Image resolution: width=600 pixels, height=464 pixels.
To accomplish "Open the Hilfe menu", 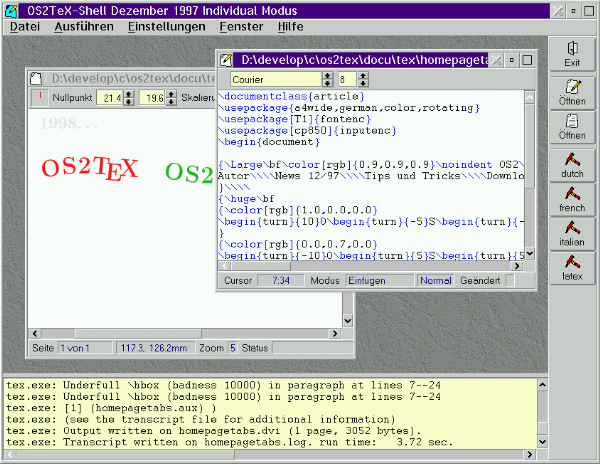I will 290,27.
